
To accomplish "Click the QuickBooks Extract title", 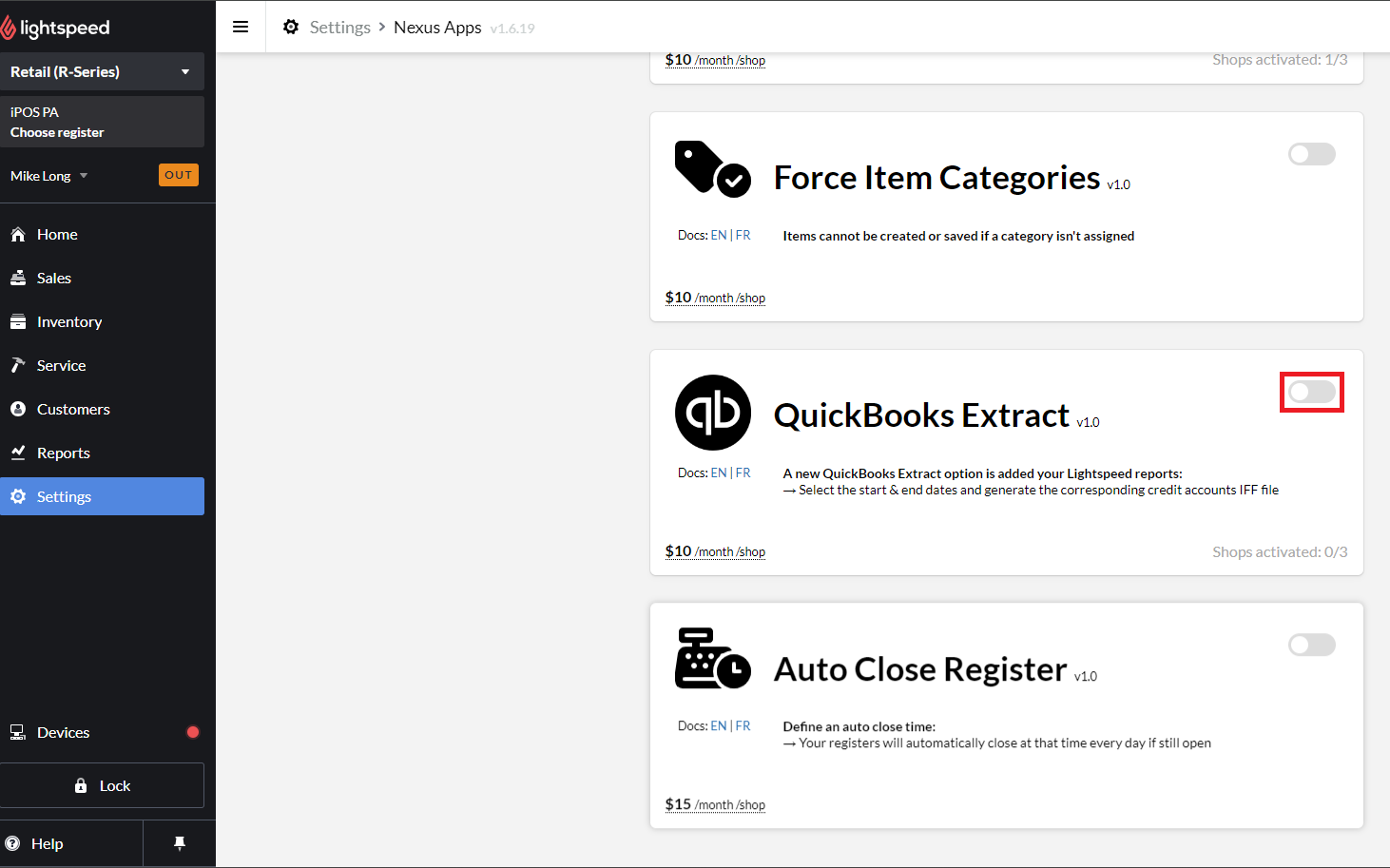I will (x=921, y=415).
